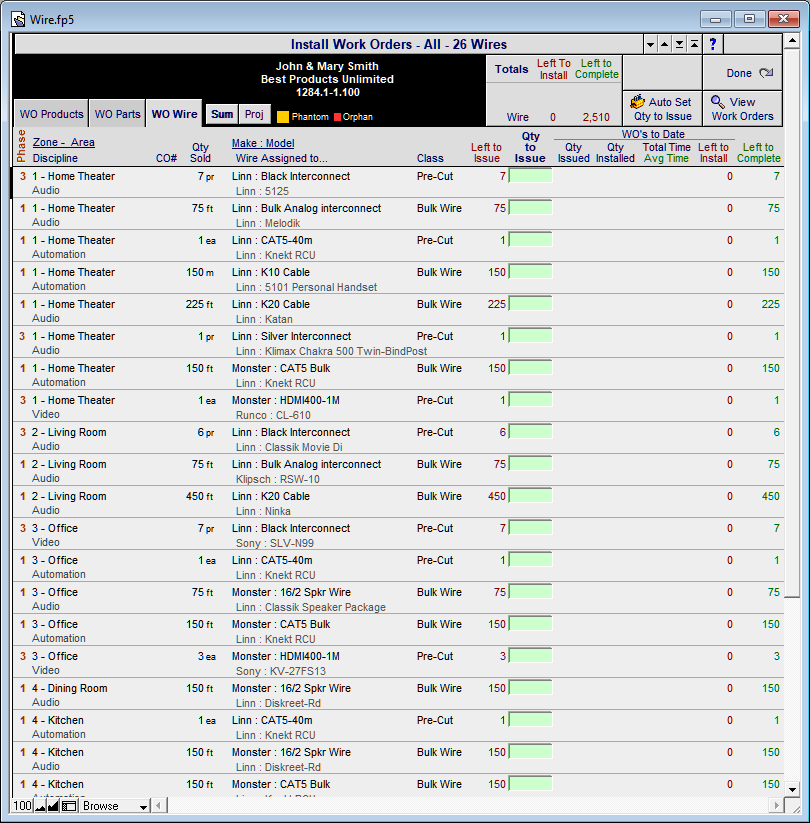Open the Sum tab
Viewport: 810px width, 823px height.
pyautogui.click(x=222, y=114)
